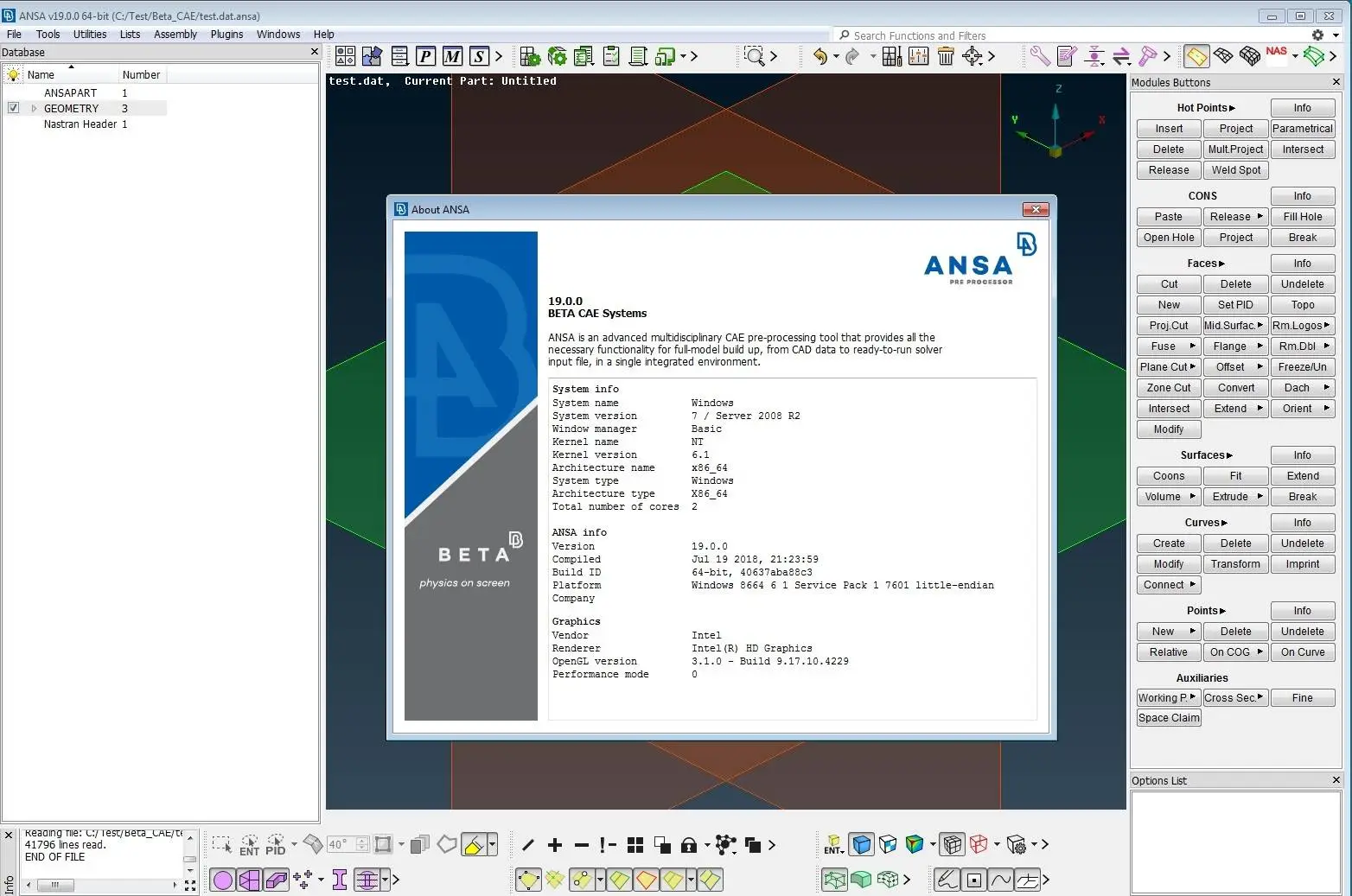Open the NAS deck dropdown arrow
The width and height of the screenshot is (1352, 896).
coord(1294,56)
